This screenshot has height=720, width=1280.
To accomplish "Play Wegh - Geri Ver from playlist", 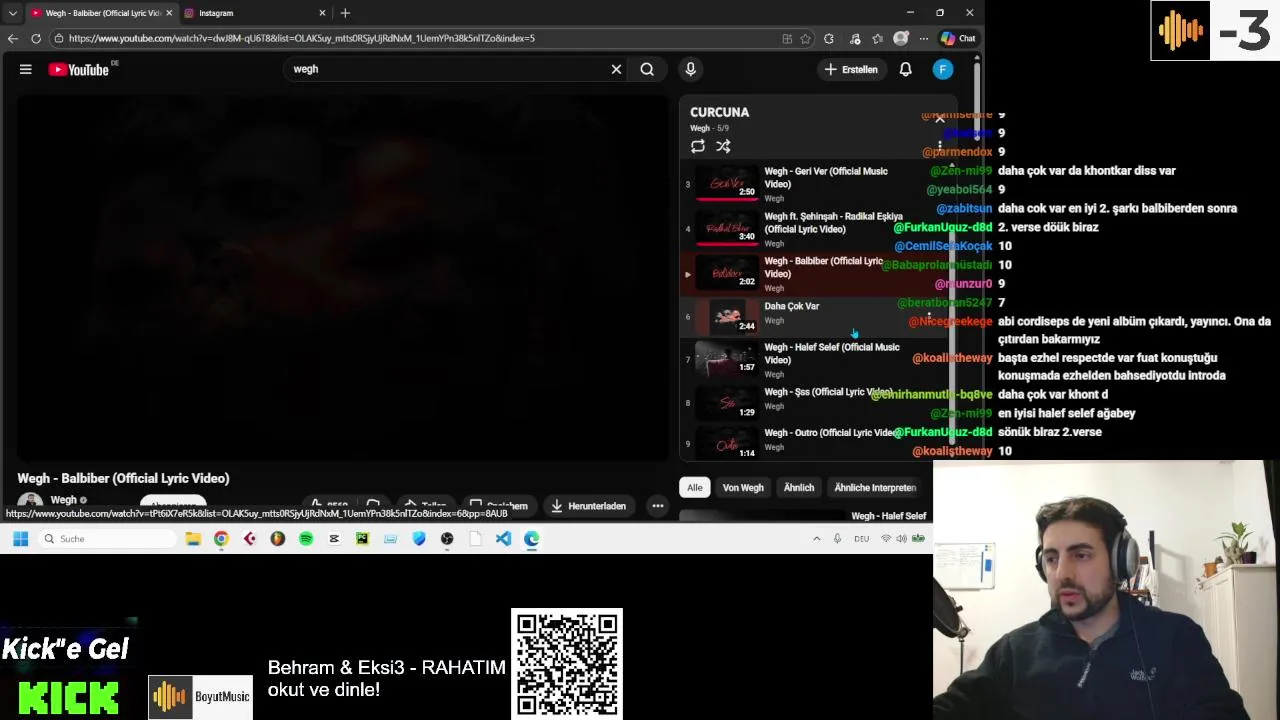I will (815, 184).
